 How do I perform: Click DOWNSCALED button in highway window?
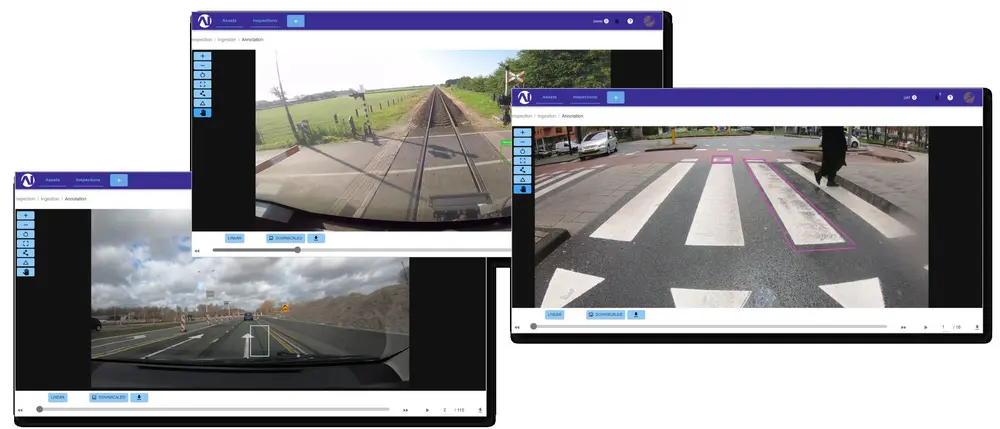coord(108,398)
